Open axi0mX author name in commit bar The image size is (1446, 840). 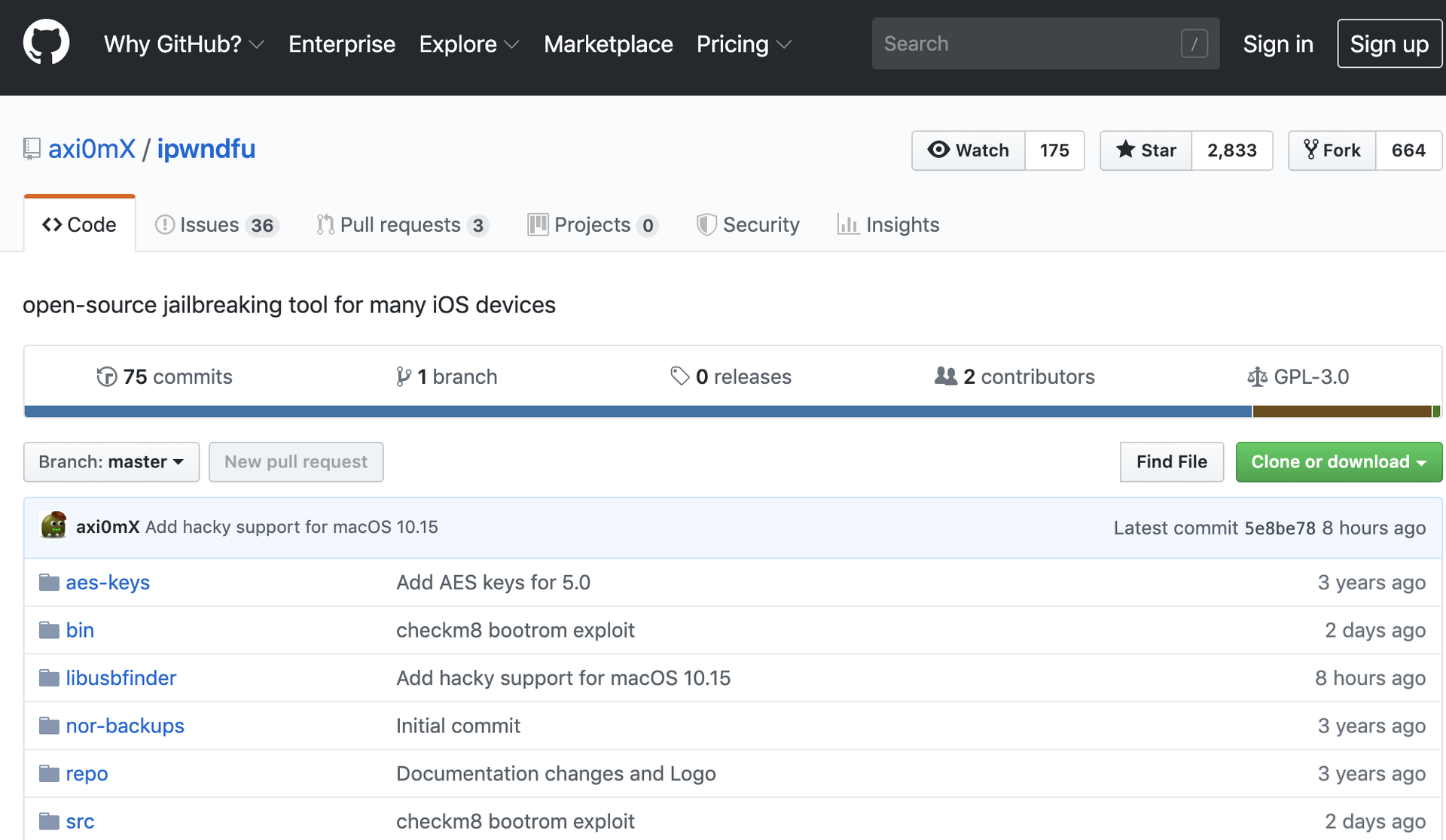pyautogui.click(x=108, y=527)
